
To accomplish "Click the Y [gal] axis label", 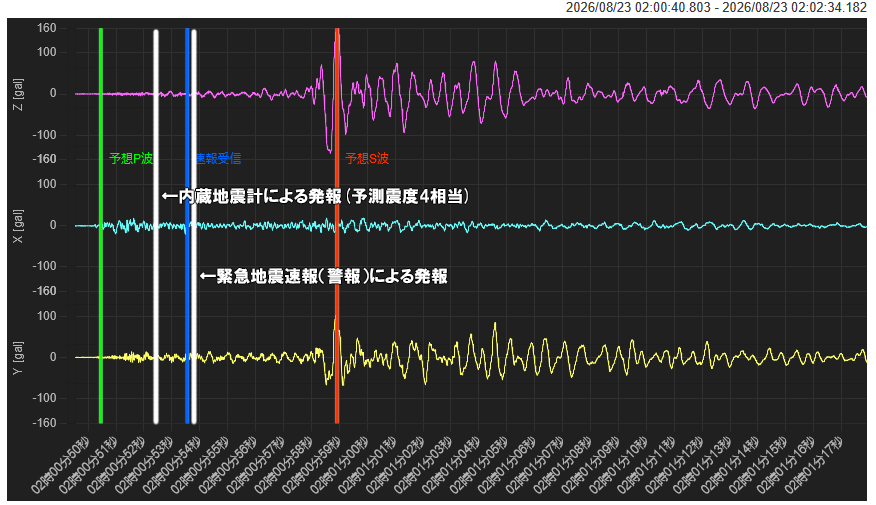I will 18,358.
